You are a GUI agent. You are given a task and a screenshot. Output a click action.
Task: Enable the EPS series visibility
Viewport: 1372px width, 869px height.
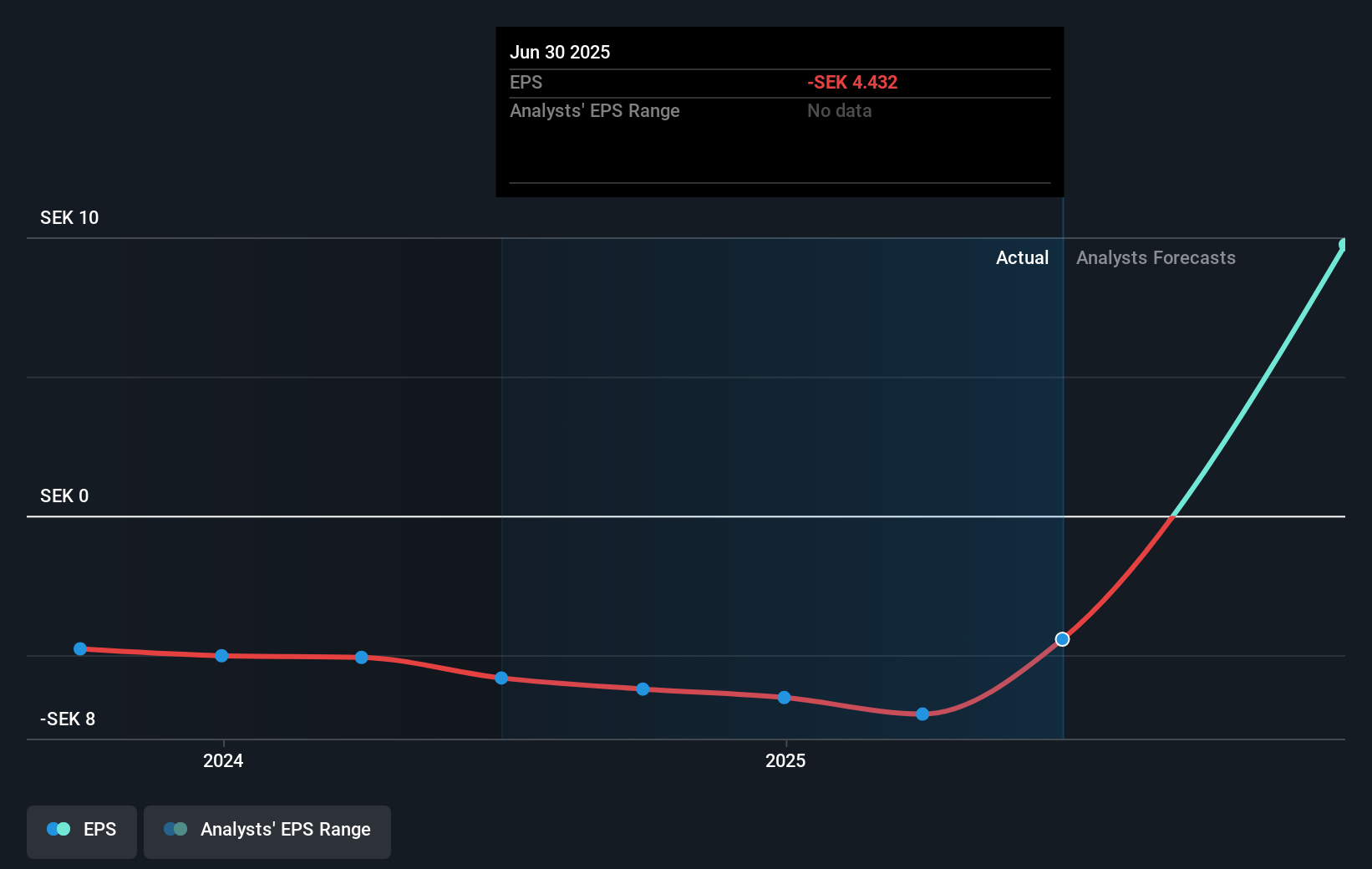click(81, 831)
